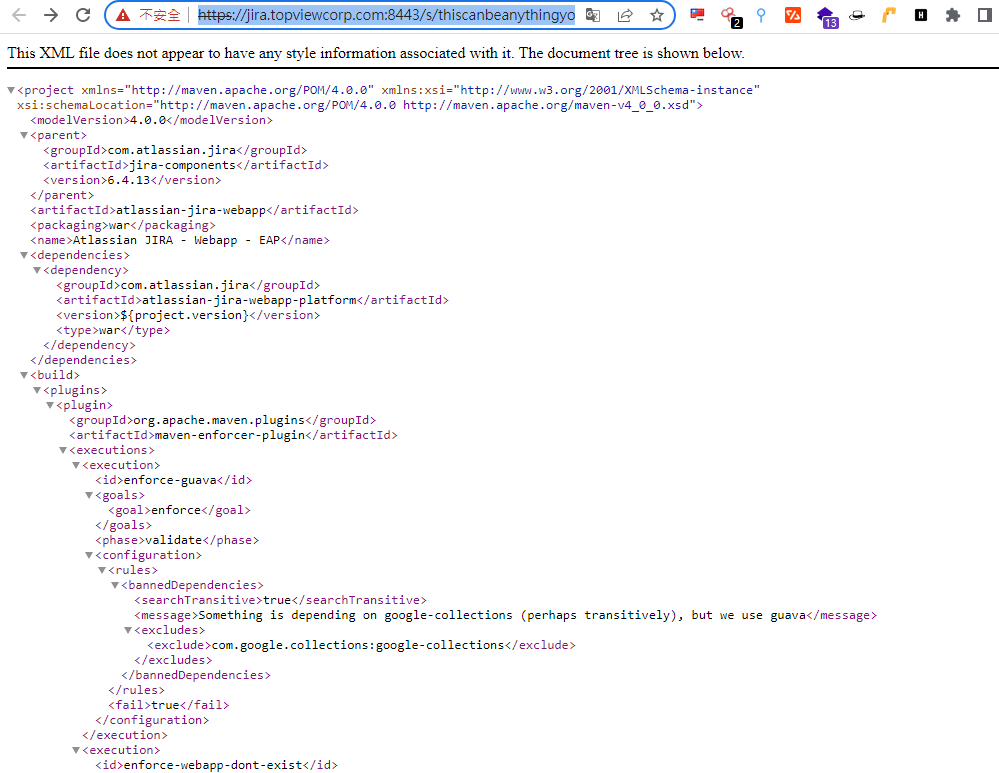Click the enforce-guava id line
The width and height of the screenshot is (999, 773).
tap(174, 480)
